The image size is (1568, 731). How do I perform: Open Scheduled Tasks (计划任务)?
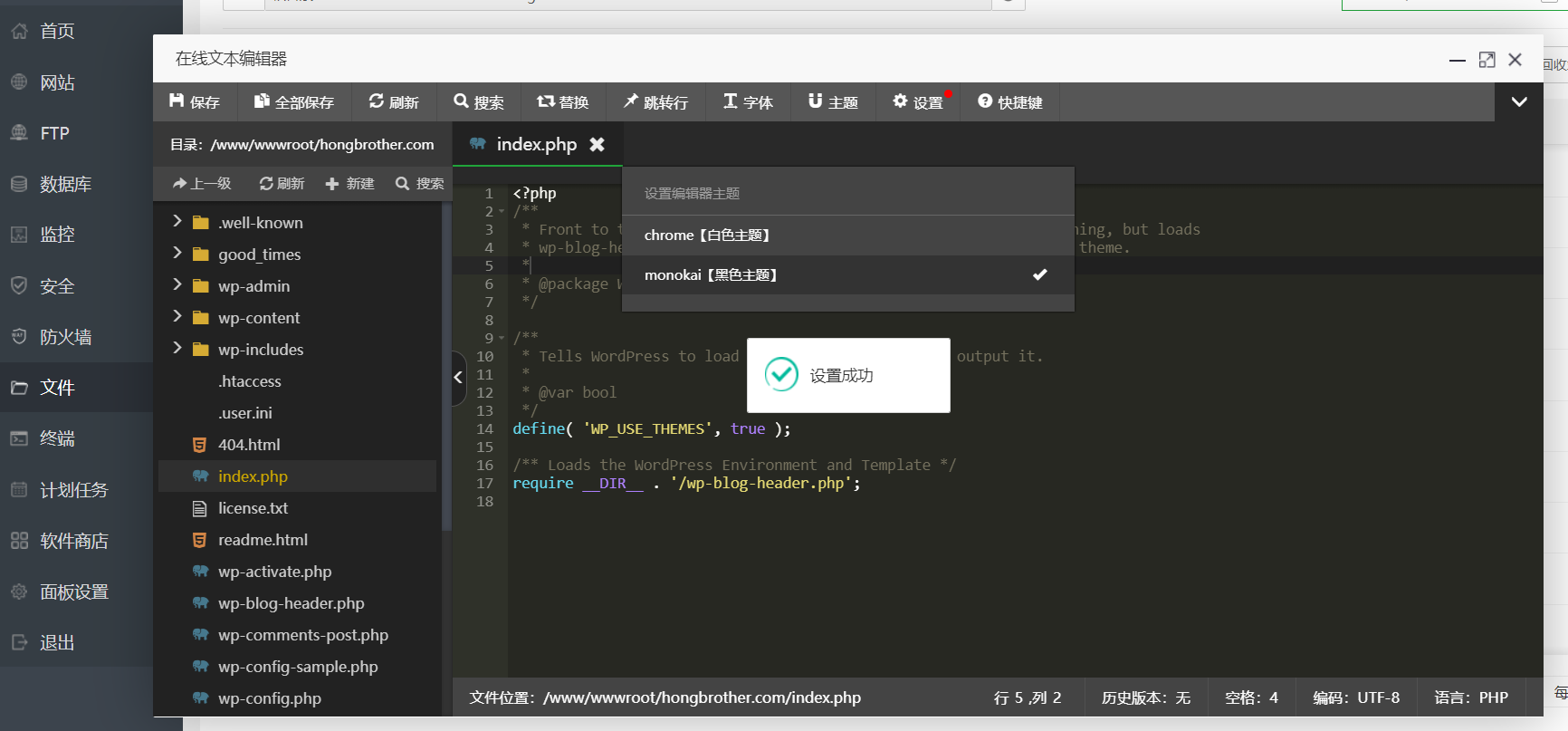click(x=76, y=490)
